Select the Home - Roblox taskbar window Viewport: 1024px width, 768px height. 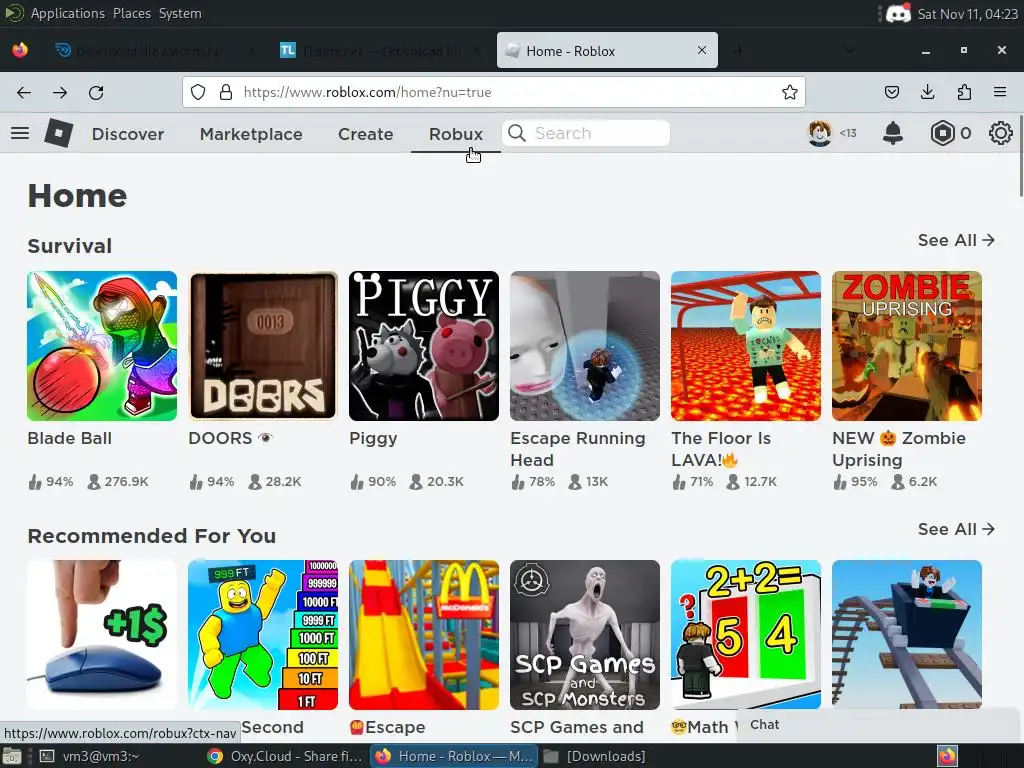pyautogui.click(x=455, y=756)
